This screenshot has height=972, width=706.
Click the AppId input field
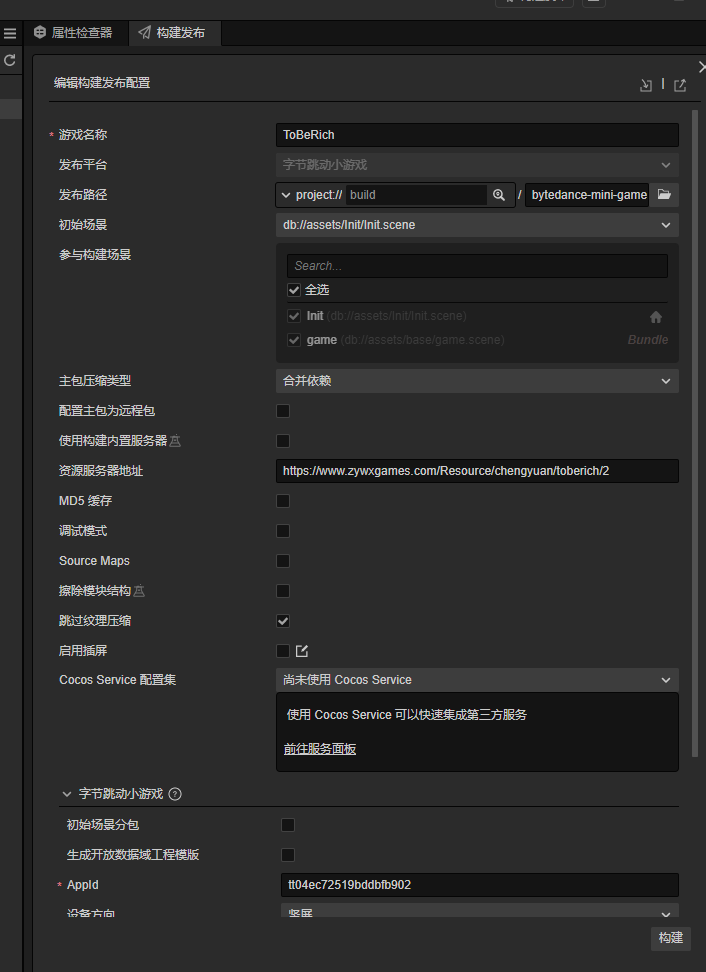click(x=480, y=885)
